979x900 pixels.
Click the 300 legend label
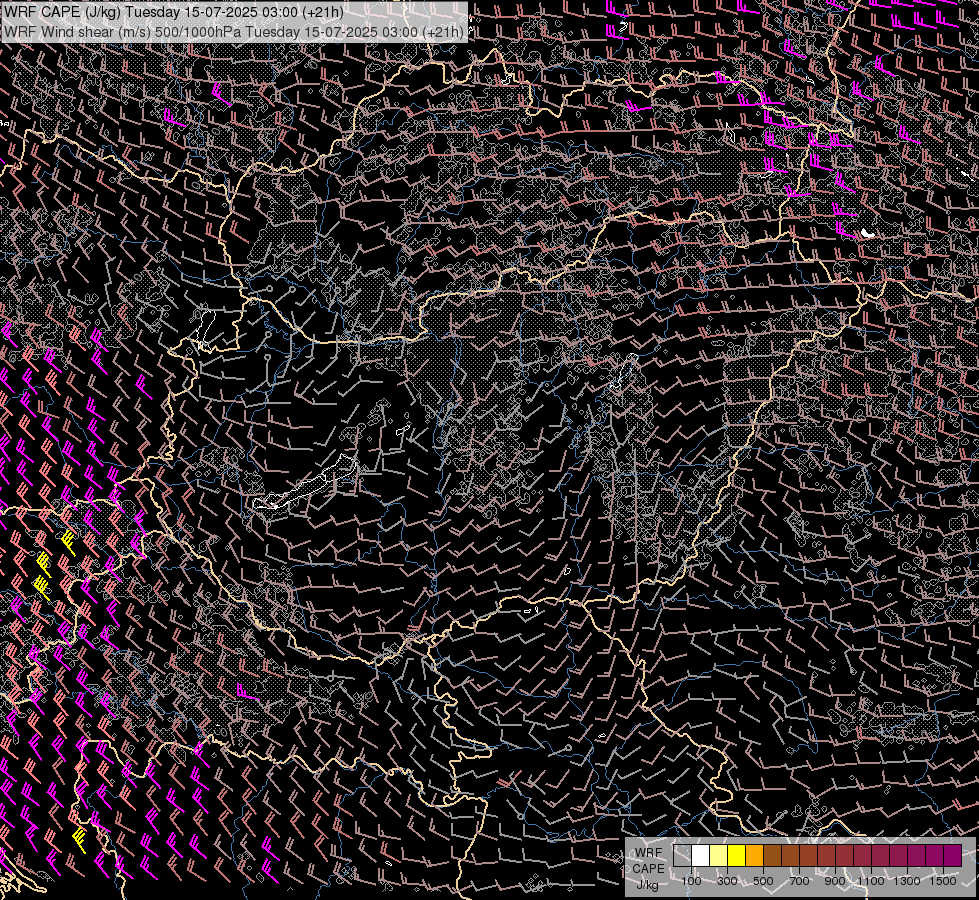coord(727,881)
